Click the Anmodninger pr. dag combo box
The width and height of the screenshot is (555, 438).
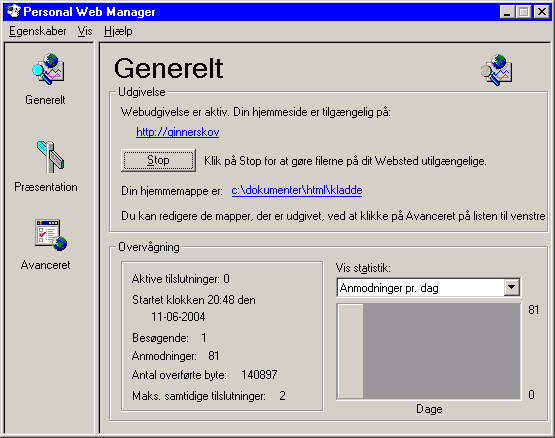click(x=428, y=288)
